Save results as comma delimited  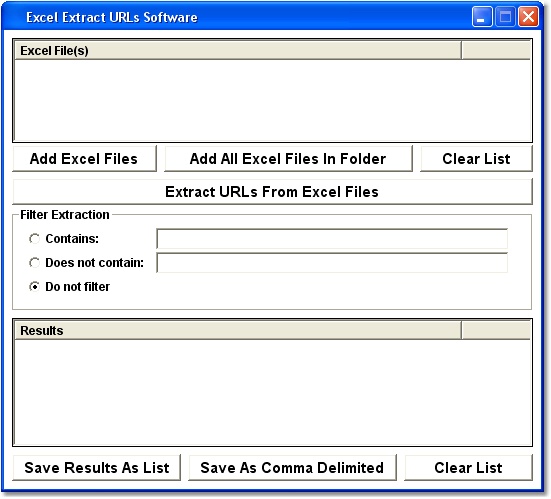[x=292, y=468]
